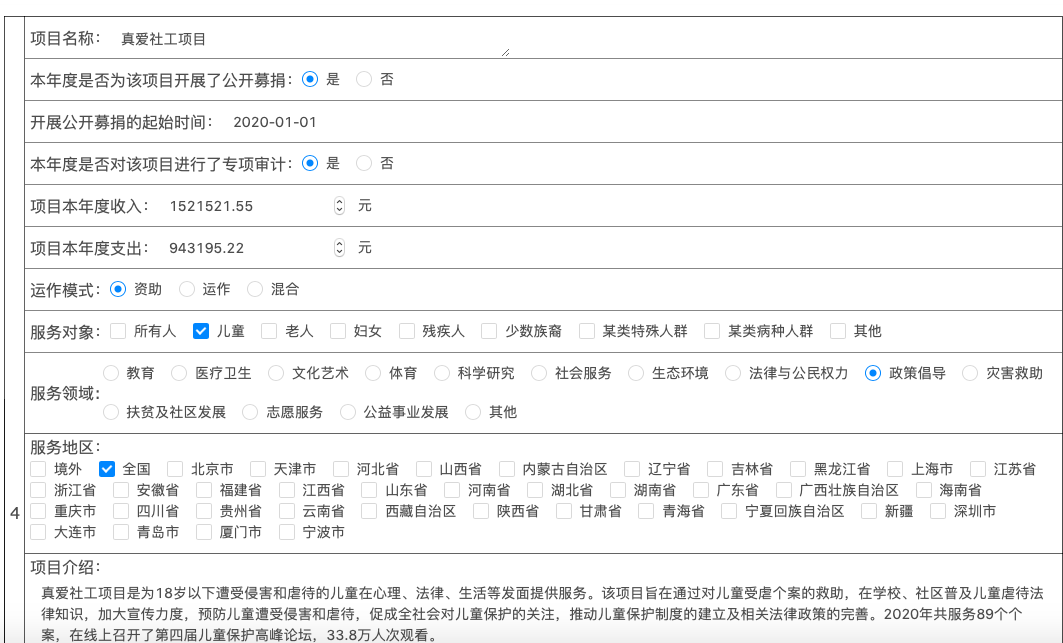The width and height of the screenshot is (1063, 643).
Task: Check 江苏省 service region
Action: 978,469
